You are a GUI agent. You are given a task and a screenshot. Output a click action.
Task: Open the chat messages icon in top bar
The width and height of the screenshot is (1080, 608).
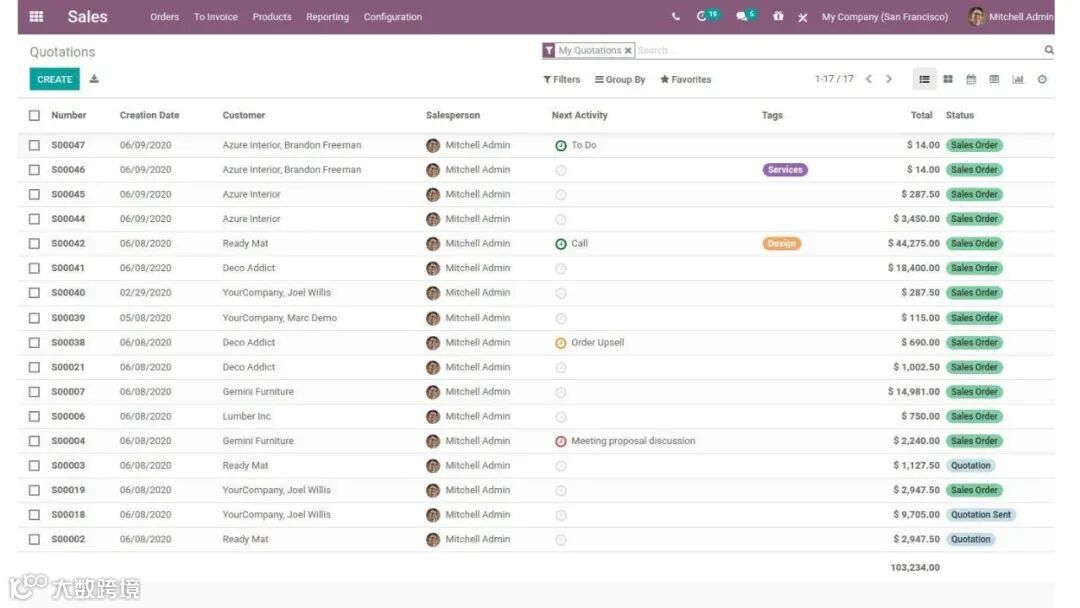[742, 17]
